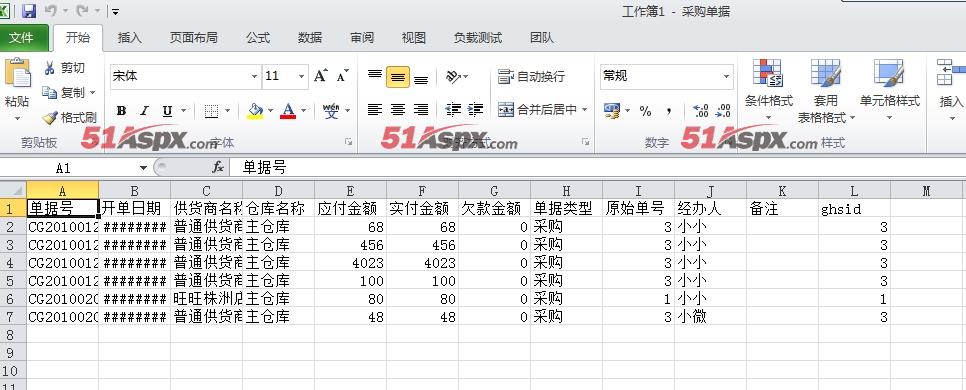This screenshot has width=966, height=390.
Task: Align text to the left
Action: pyautogui.click(x=375, y=110)
